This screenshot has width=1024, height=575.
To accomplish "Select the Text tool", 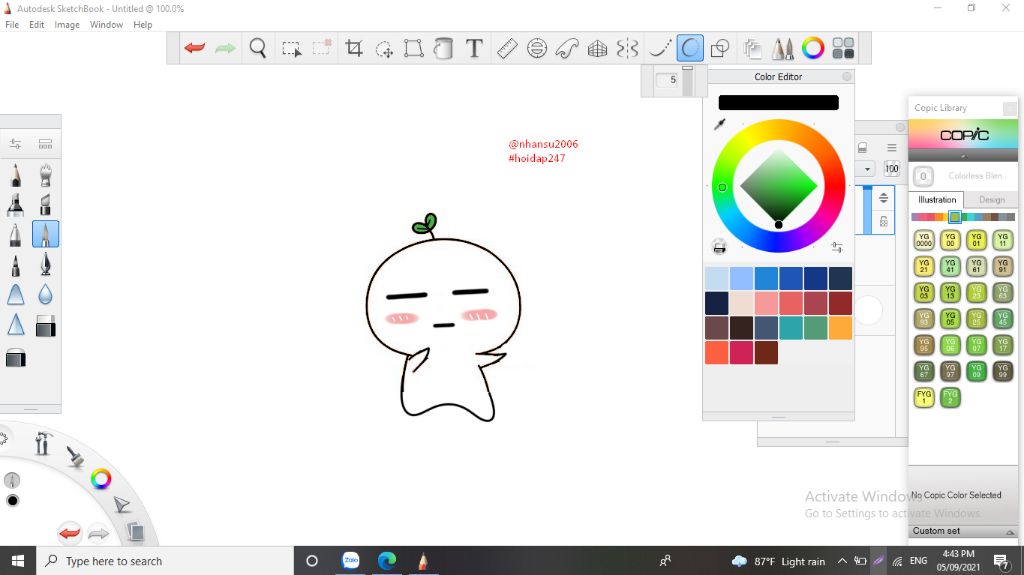I will click(x=474, y=48).
